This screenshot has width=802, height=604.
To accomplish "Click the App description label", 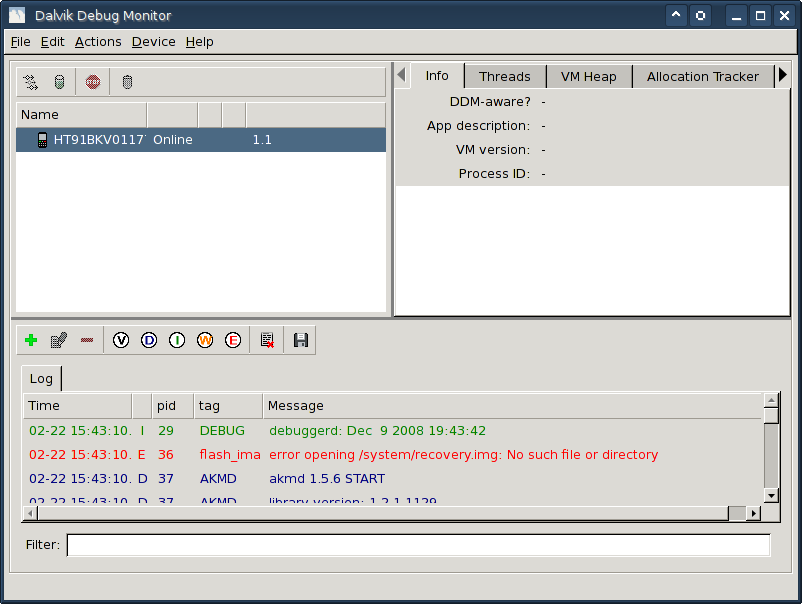I will pyautogui.click(x=479, y=126).
